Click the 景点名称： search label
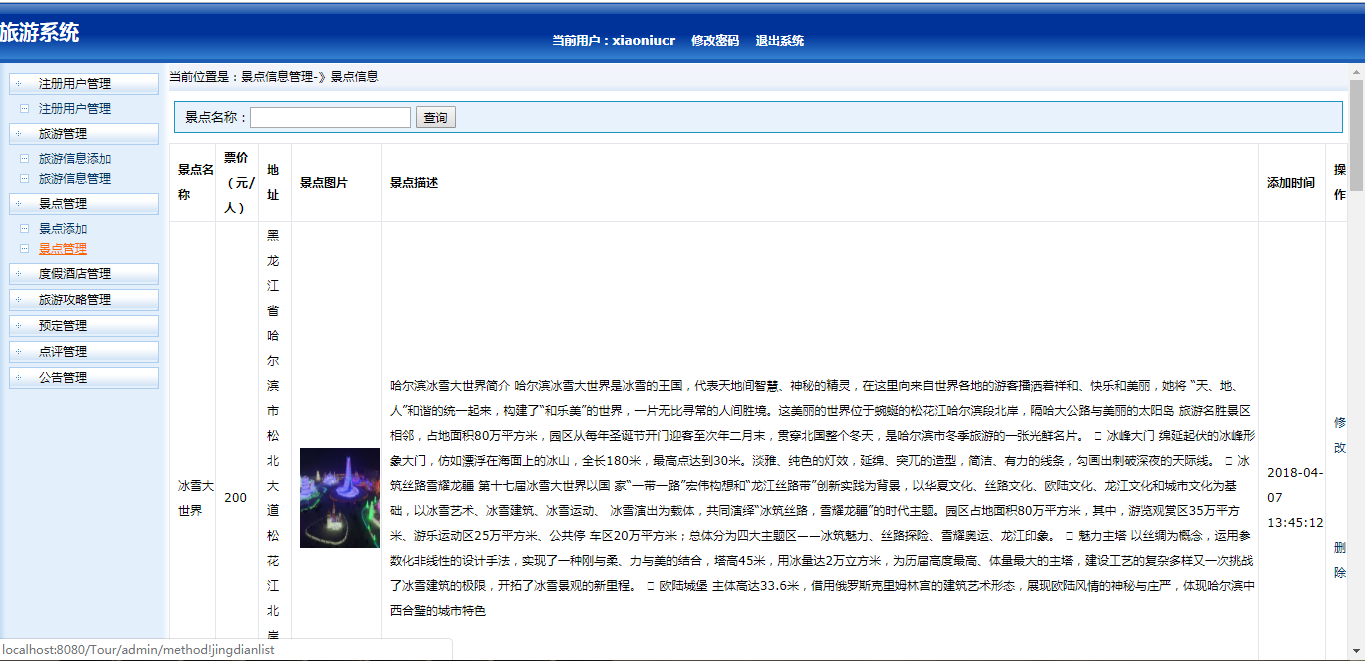This screenshot has width=1365, height=661. [216, 118]
